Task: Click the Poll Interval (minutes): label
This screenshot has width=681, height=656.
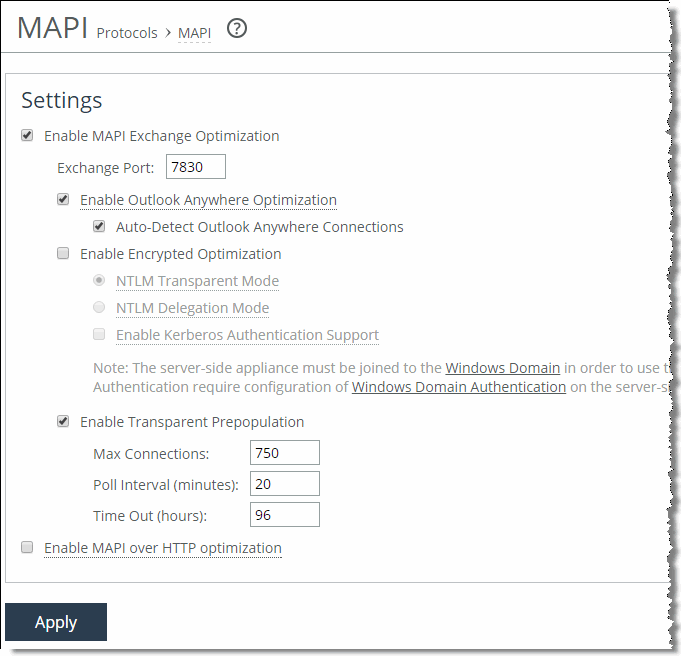Action: pos(166,485)
